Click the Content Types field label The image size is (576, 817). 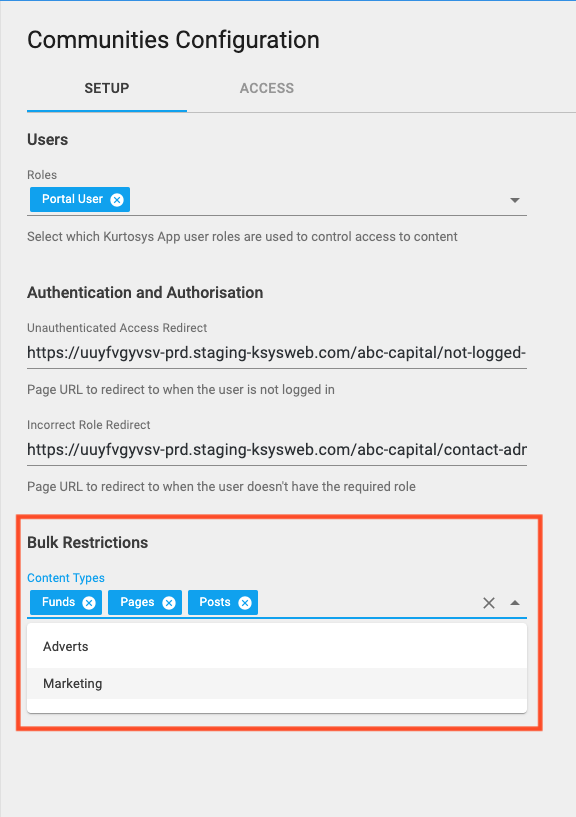[66, 578]
